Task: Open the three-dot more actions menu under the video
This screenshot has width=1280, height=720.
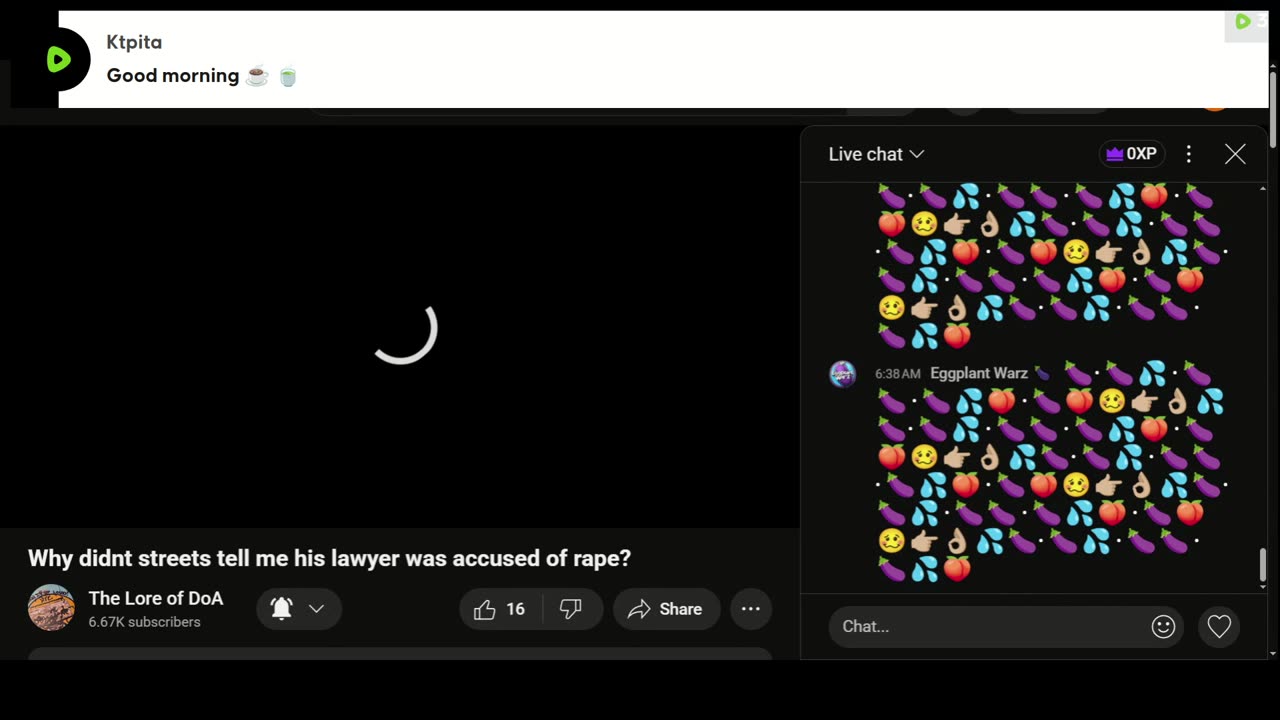Action: click(x=751, y=609)
